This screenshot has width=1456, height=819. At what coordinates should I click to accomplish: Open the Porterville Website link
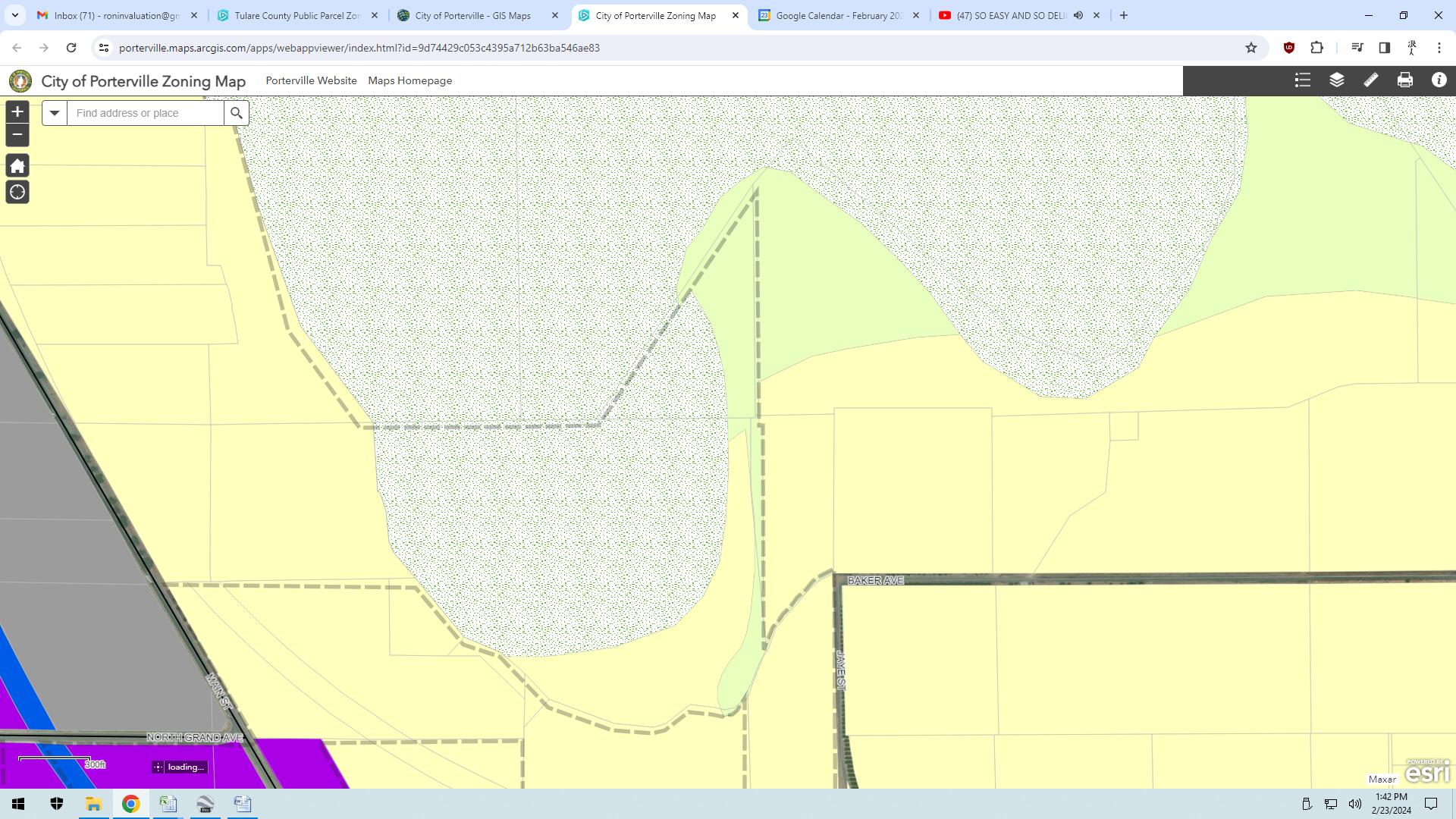(311, 80)
